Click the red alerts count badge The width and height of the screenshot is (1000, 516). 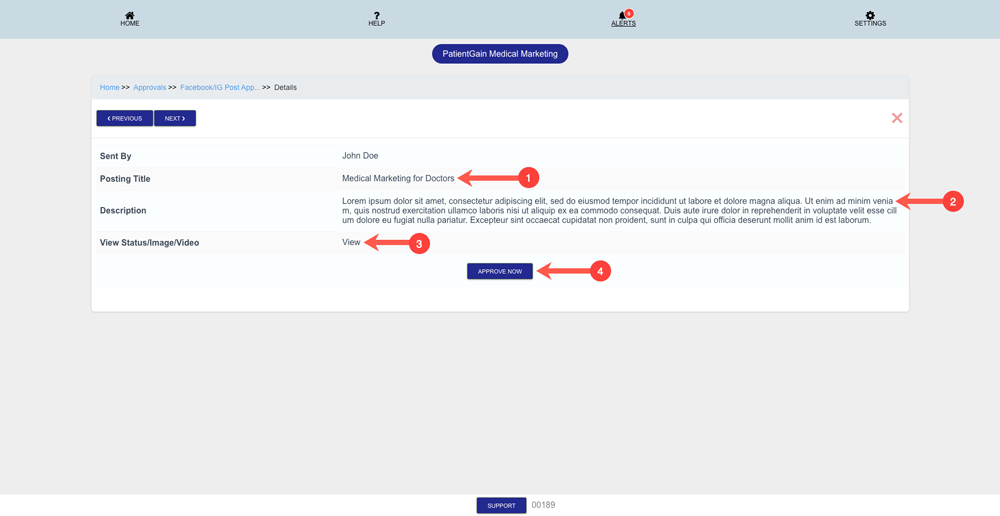point(629,13)
